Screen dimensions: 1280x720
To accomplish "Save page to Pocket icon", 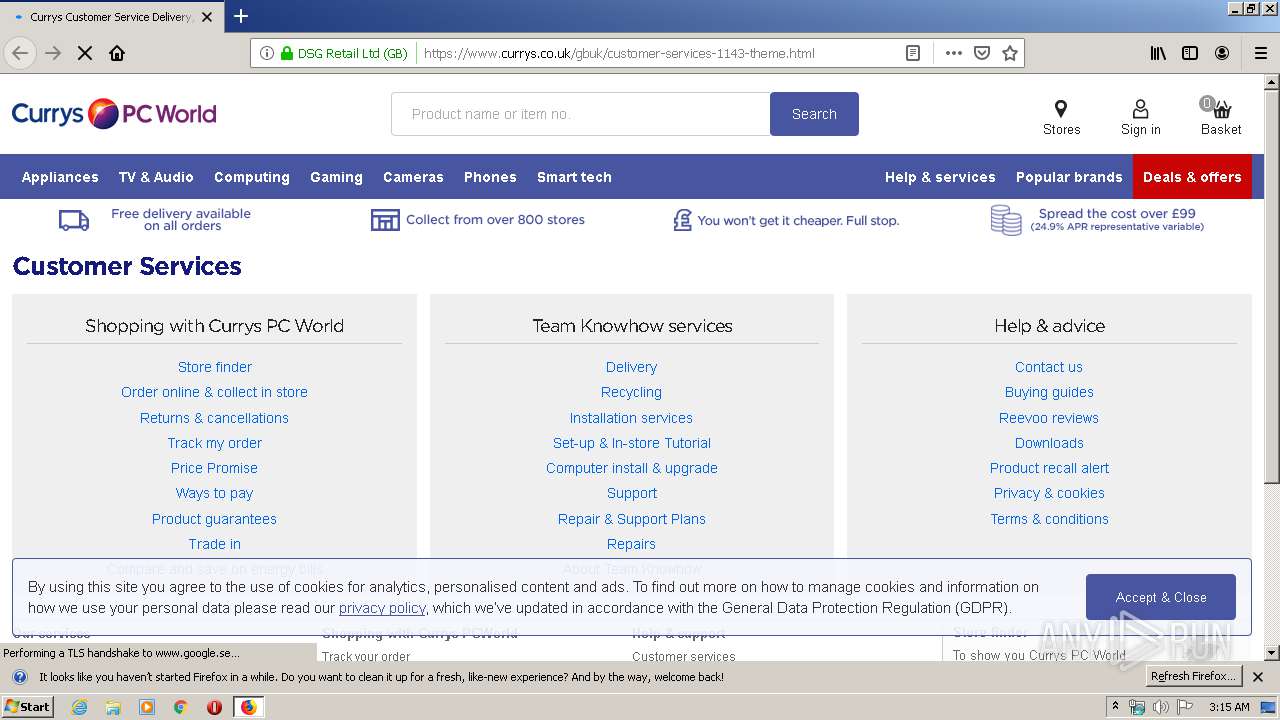I will (x=982, y=53).
